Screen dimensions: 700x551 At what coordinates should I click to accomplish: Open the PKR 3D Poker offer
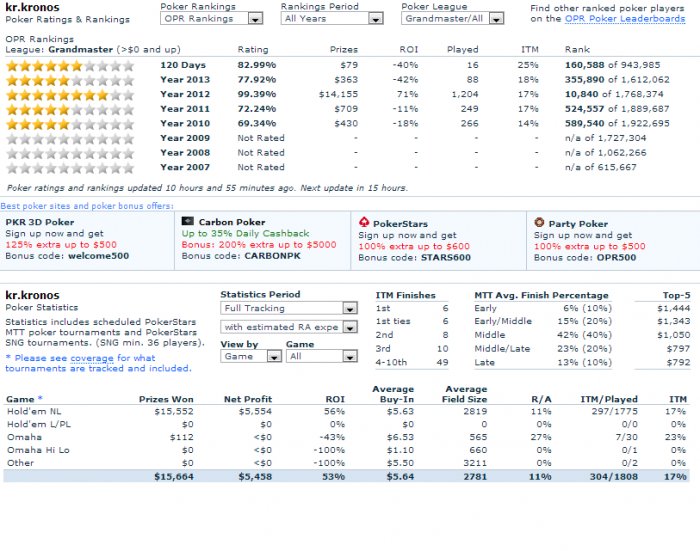[40, 222]
